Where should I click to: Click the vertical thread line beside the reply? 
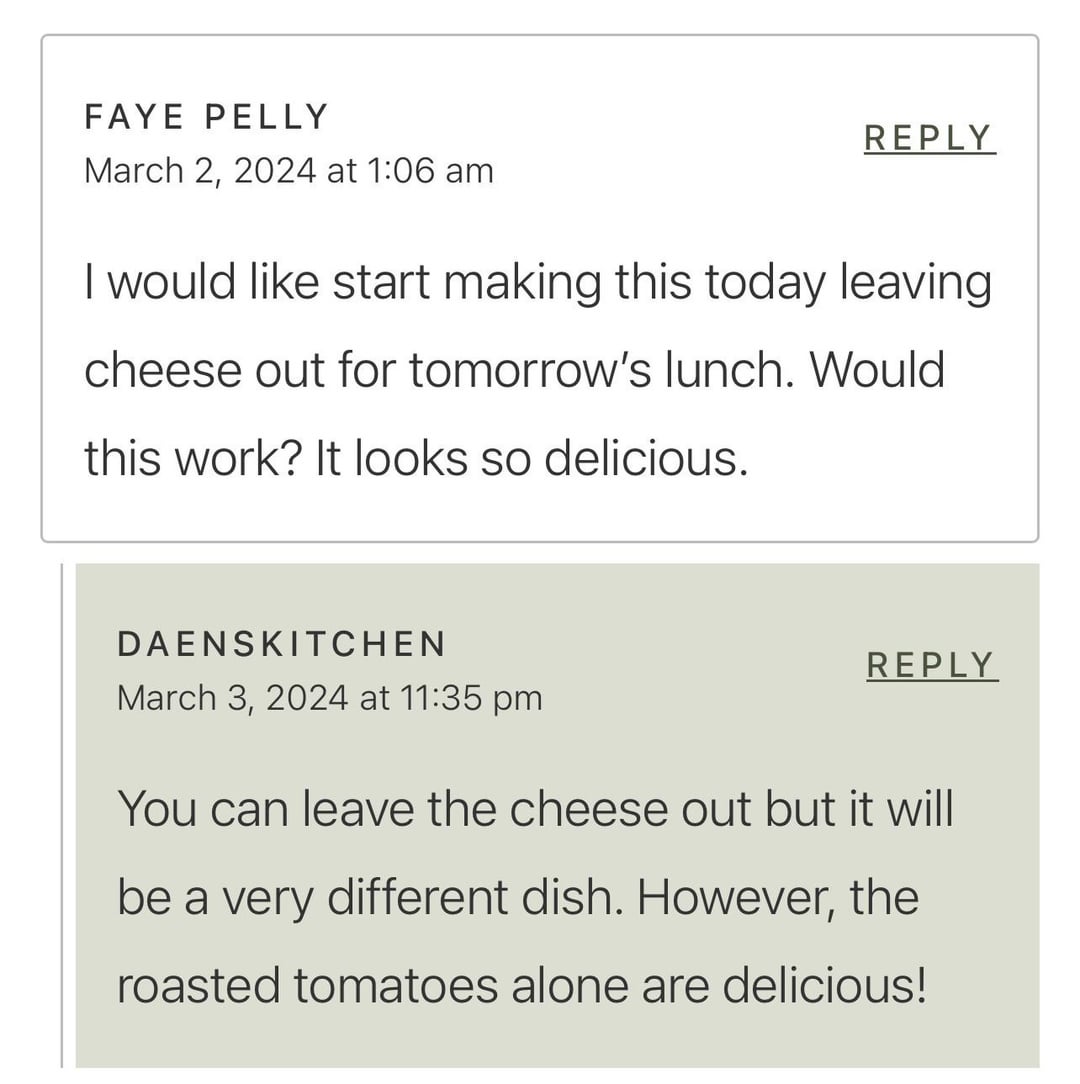(62, 815)
